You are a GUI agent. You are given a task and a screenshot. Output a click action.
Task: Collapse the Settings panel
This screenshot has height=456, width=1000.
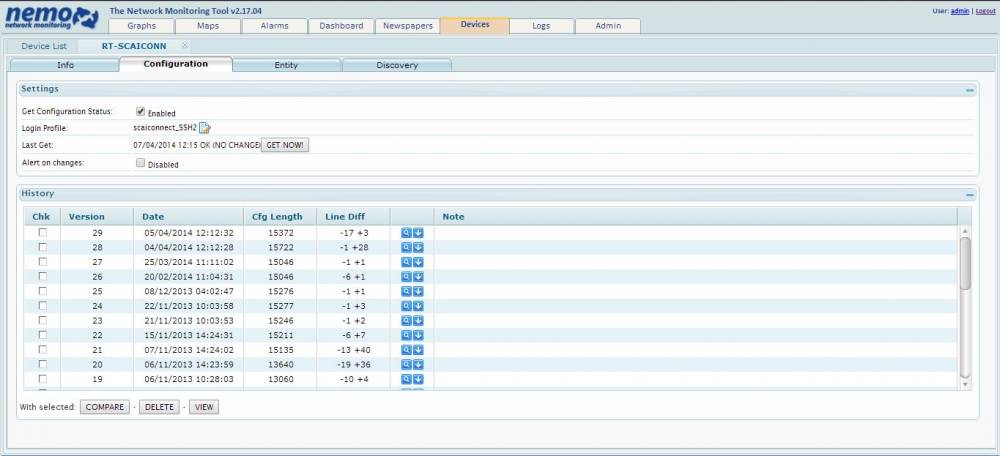969,91
